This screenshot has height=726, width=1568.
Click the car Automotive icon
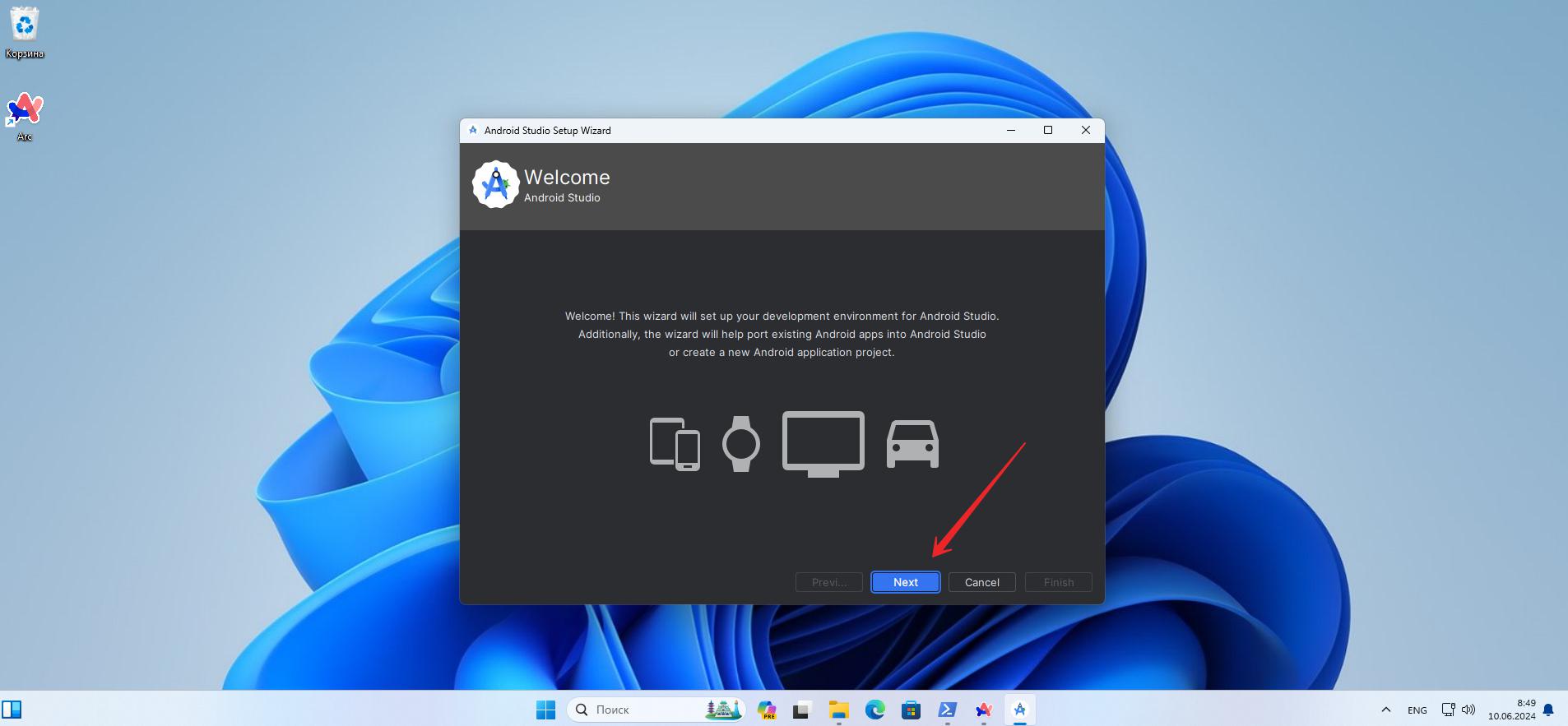(912, 444)
